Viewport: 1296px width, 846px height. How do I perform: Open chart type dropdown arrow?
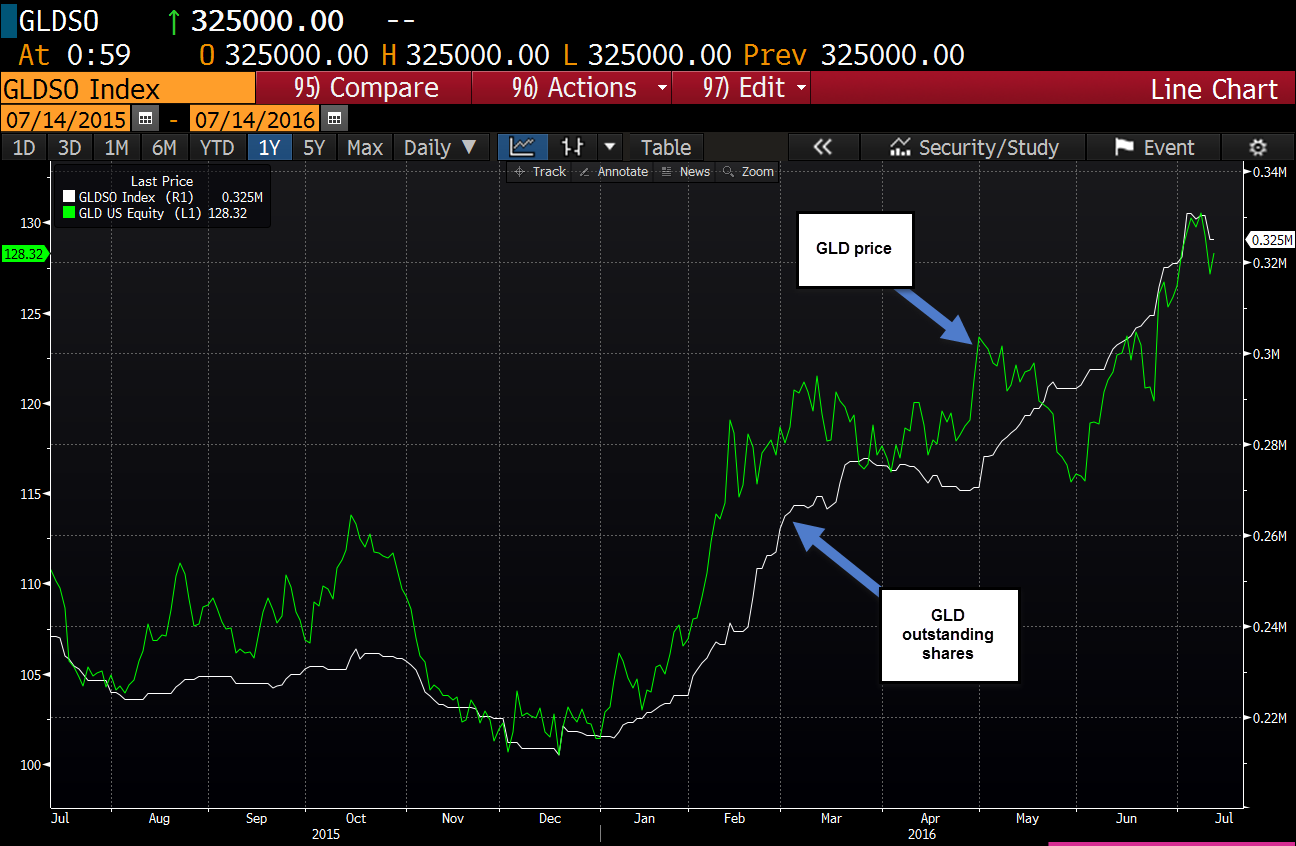609,147
